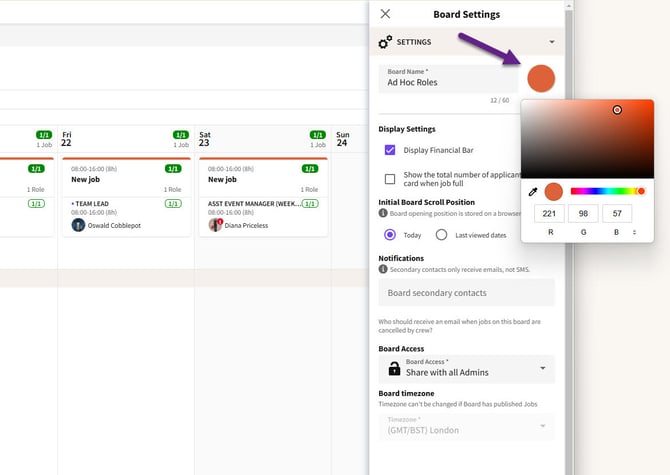Image resolution: width=670 pixels, height=475 pixels.
Task: Click the settings gears icon
Action: point(385,41)
